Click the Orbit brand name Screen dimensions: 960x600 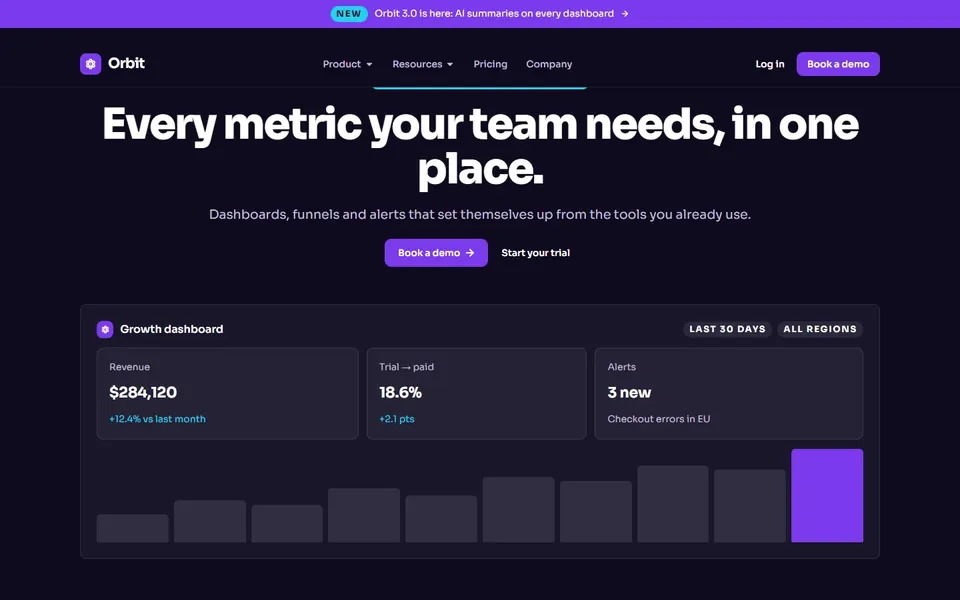pyautogui.click(x=126, y=63)
